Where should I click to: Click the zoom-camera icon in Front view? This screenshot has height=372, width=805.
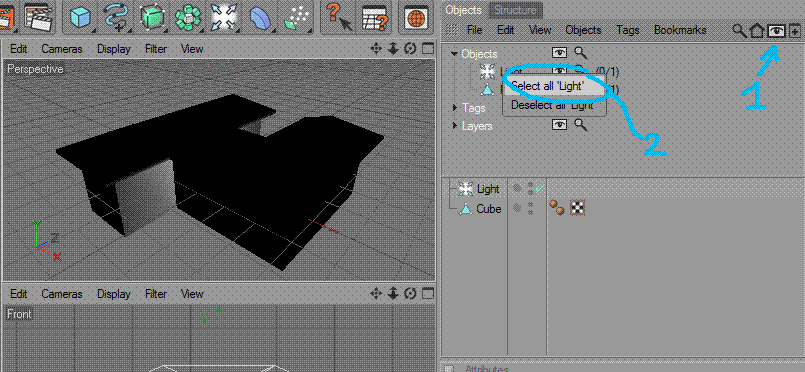[393, 293]
